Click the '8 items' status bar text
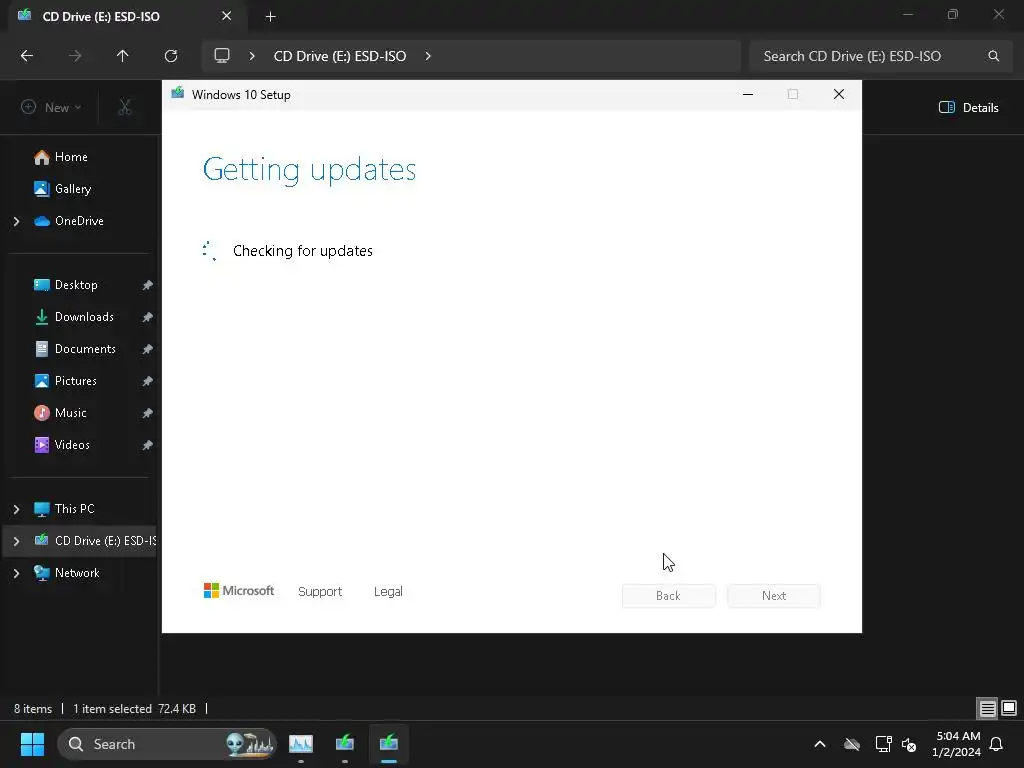1024x768 pixels. 33,709
